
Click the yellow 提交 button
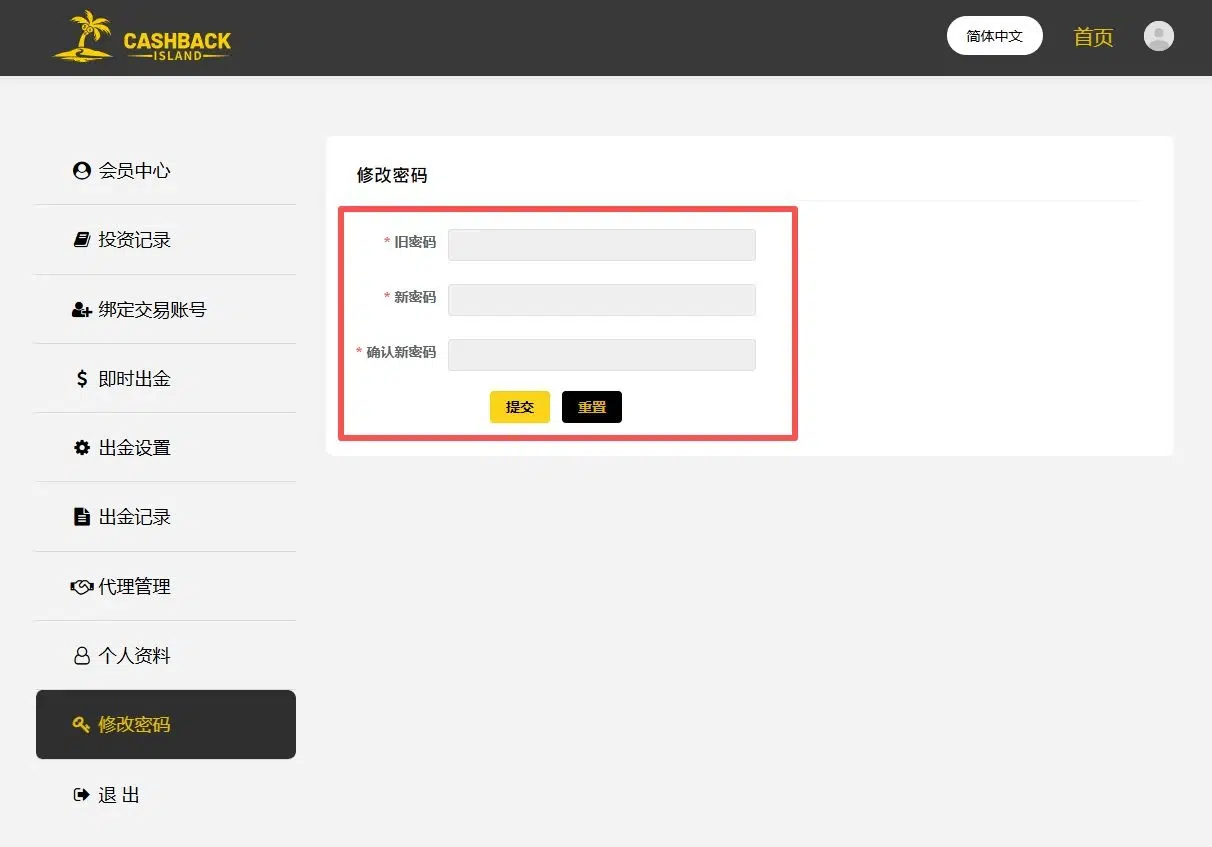click(x=520, y=407)
